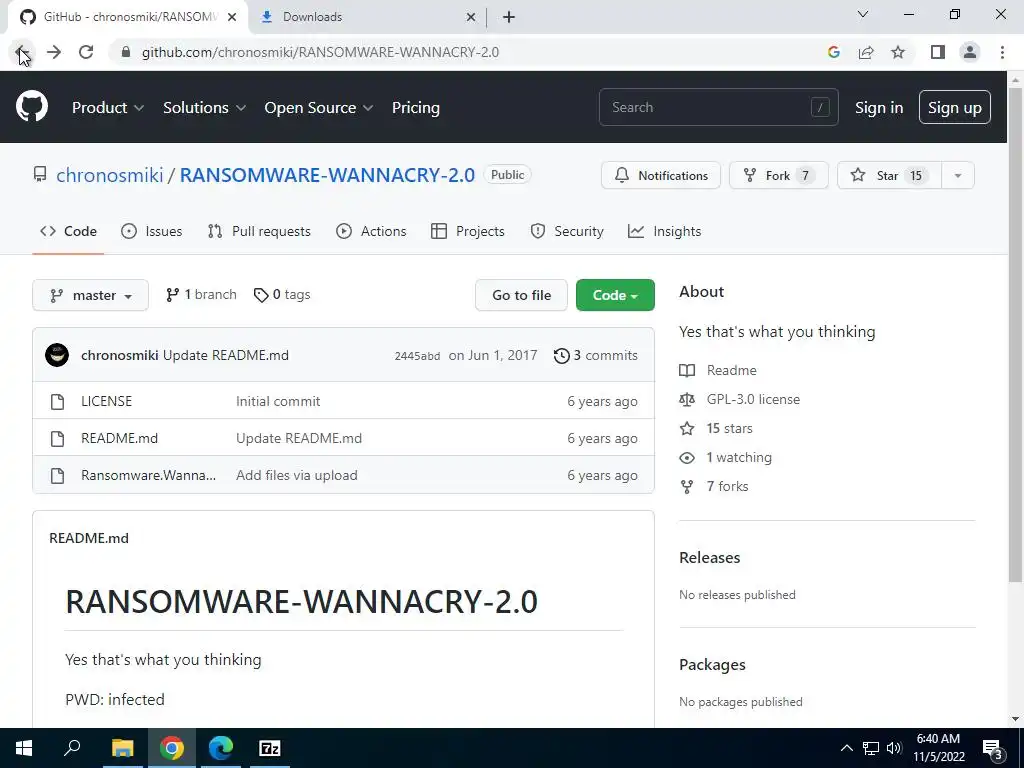Screen dimensions: 1024x768
Task: Switch to the Security tab
Action: (x=567, y=231)
